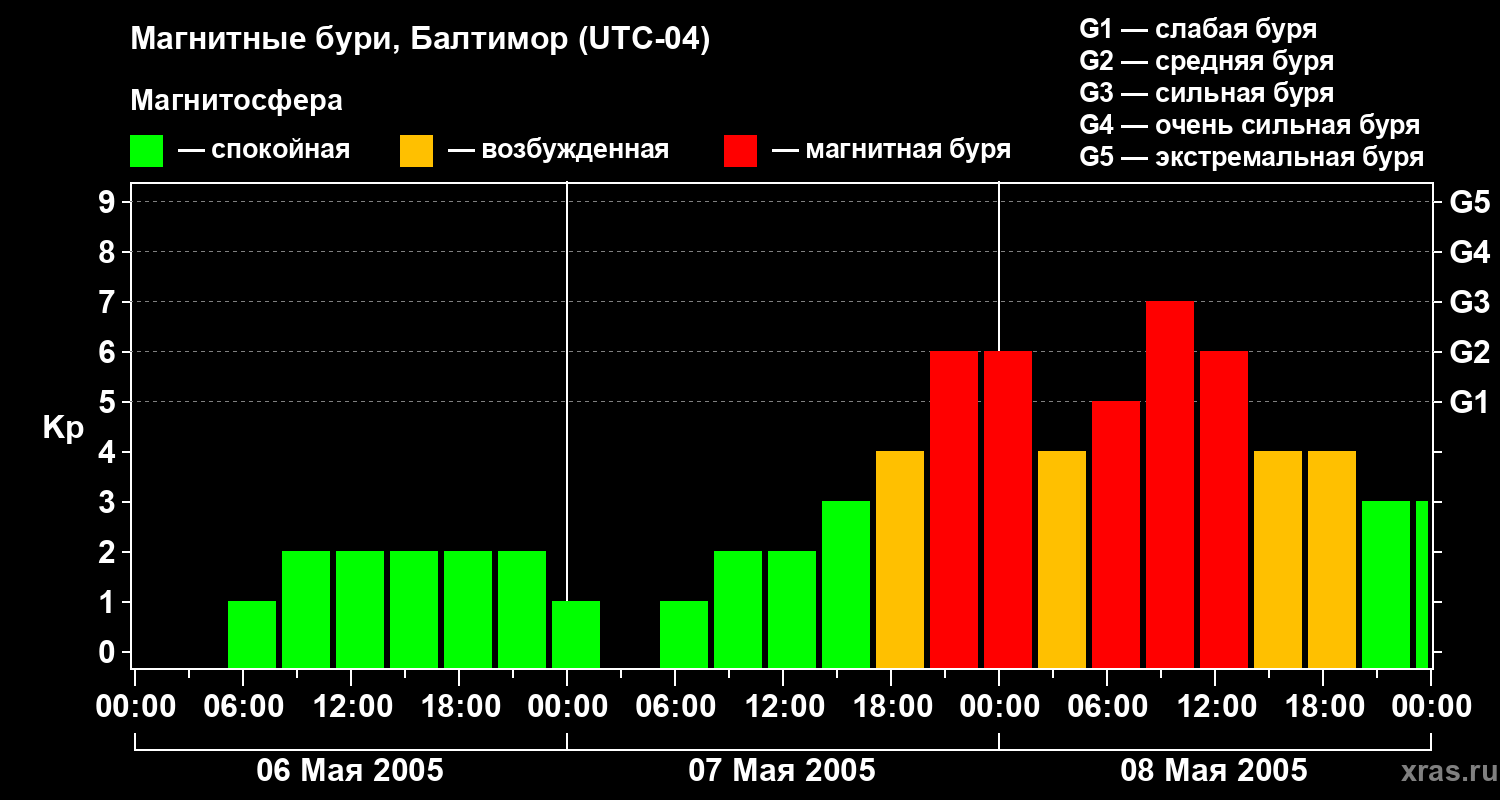Click the 06 Мая 2005 date label

350,770
